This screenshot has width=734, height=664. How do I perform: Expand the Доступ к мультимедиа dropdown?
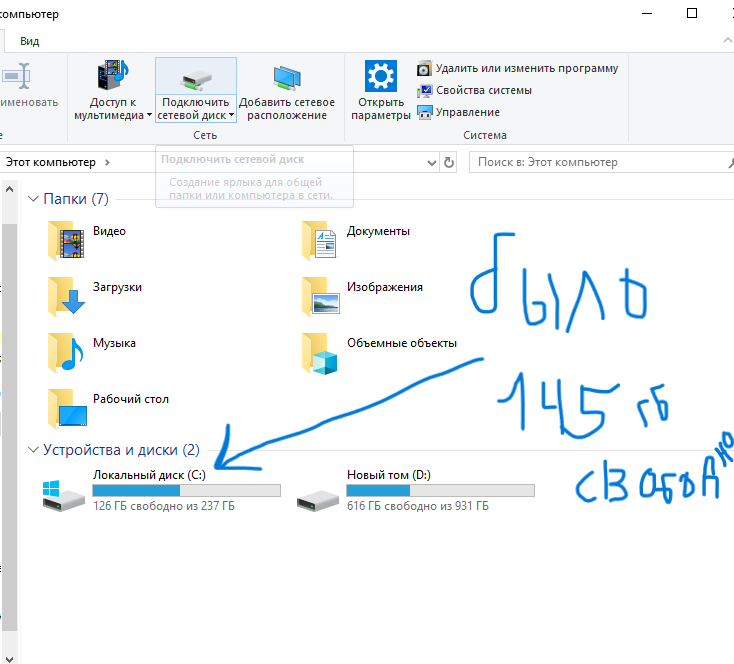point(150,115)
